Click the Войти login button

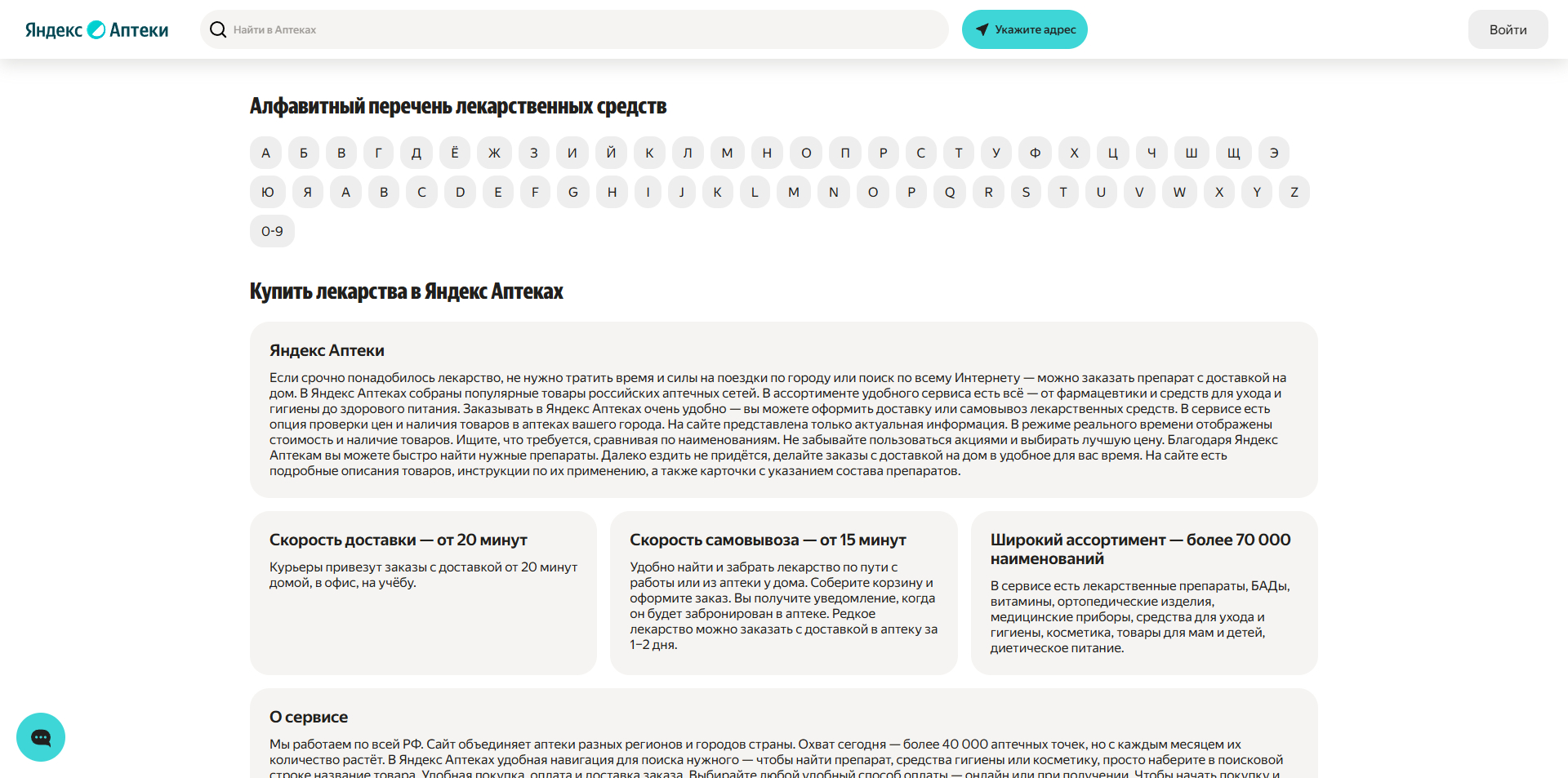point(1508,29)
